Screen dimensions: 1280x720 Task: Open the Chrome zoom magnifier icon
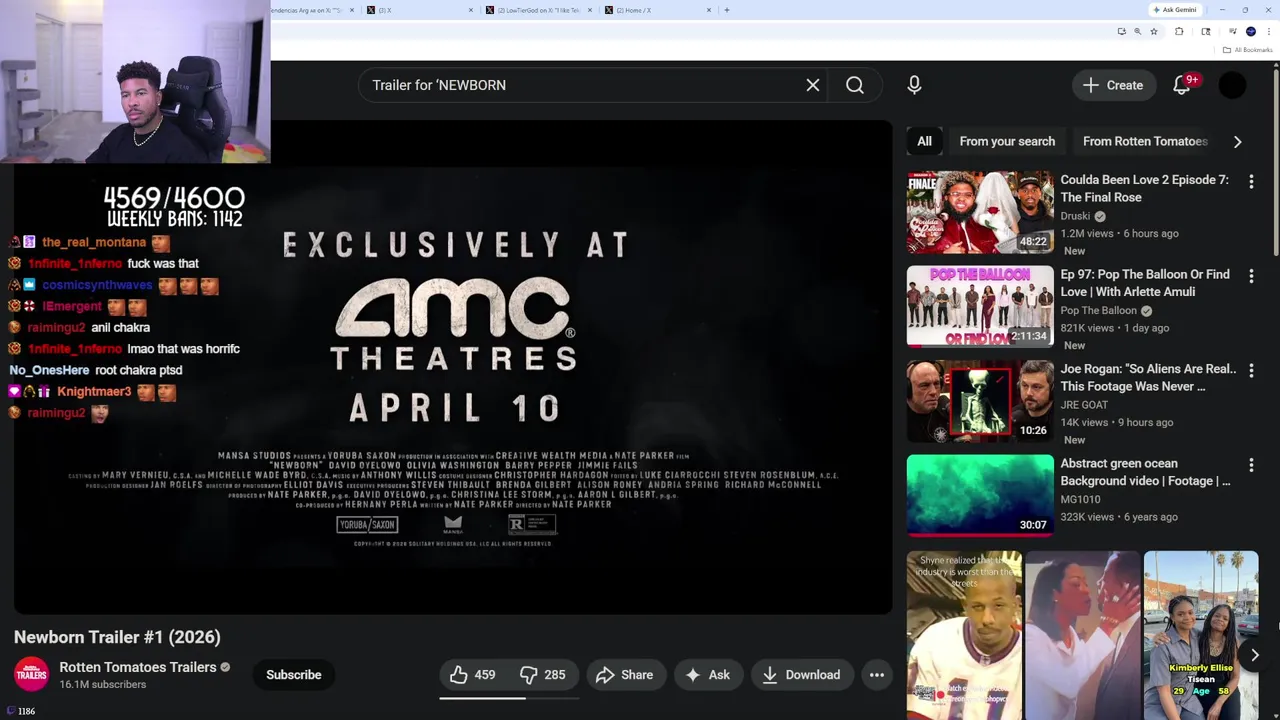click(1137, 32)
